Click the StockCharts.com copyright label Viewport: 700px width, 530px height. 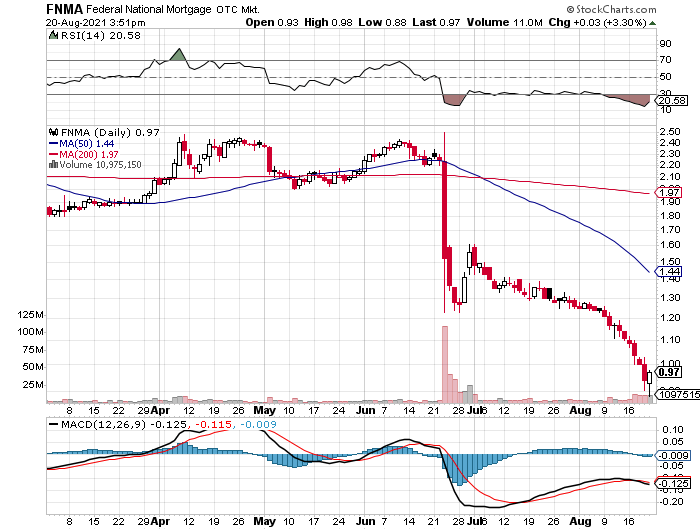point(612,9)
